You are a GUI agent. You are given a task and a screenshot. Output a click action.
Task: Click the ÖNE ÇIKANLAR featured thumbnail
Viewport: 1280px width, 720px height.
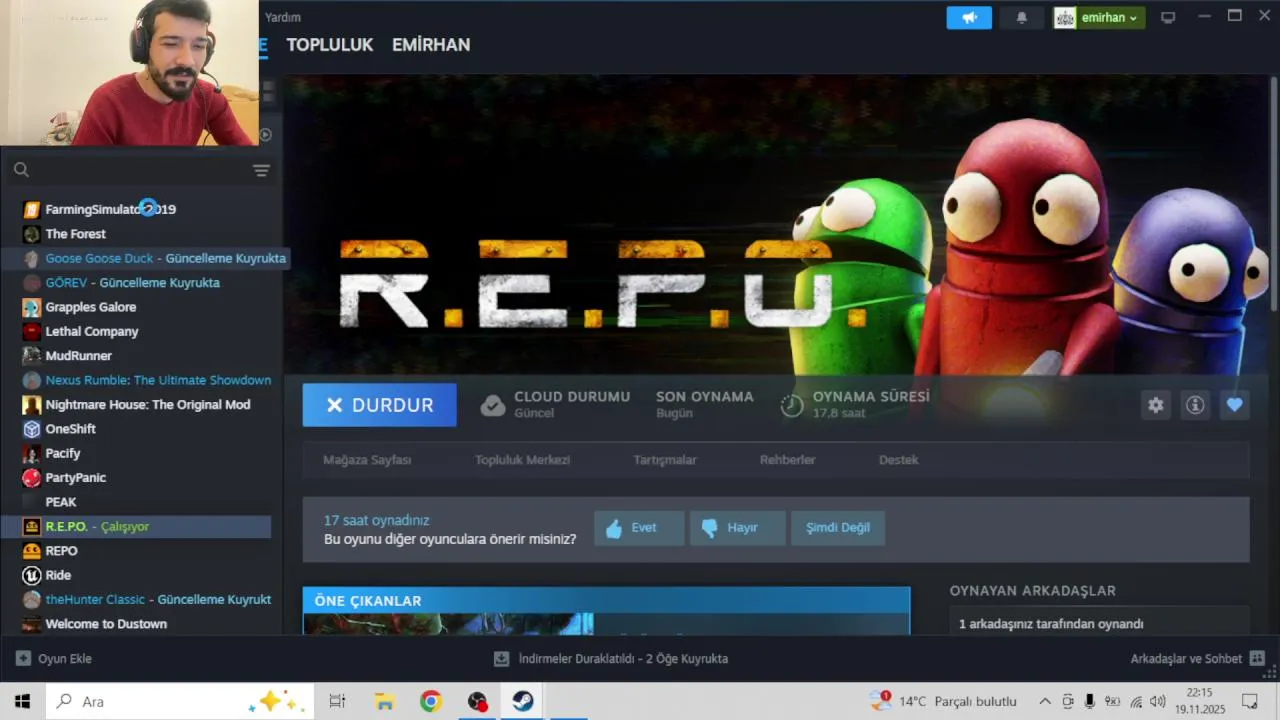point(448,624)
